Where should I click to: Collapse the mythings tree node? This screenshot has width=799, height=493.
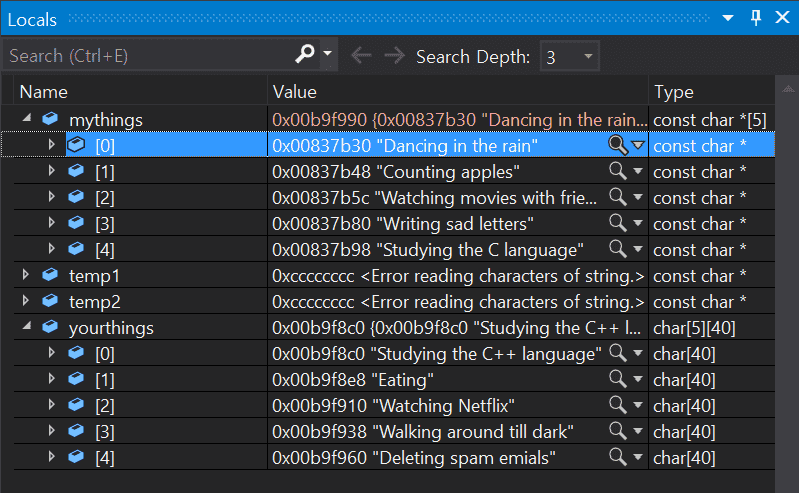(27, 120)
